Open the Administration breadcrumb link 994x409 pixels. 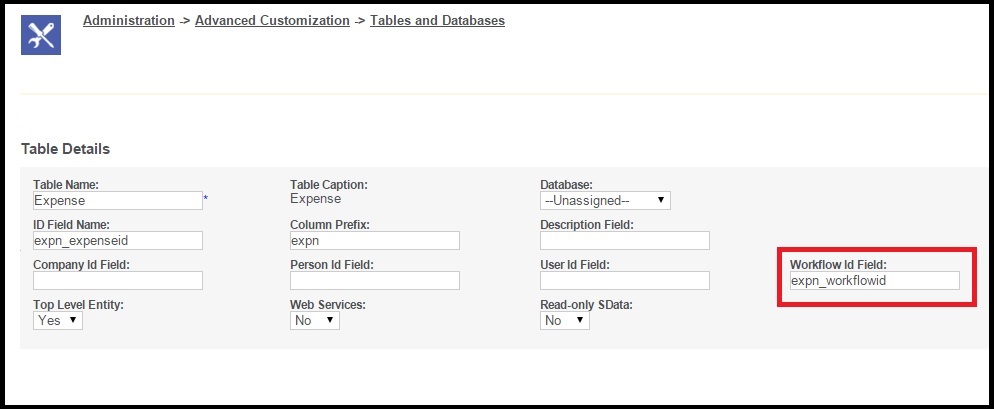coord(128,20)
